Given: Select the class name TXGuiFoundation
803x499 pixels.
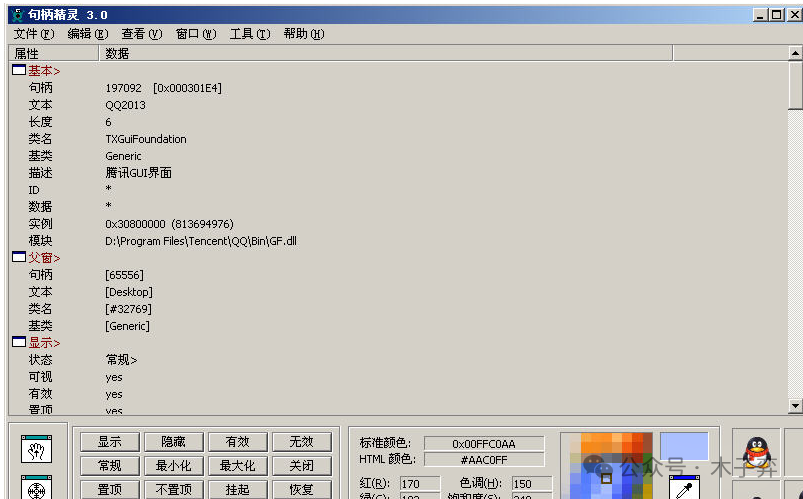Looking at the screenshot, I should click(x=146, y=139).
